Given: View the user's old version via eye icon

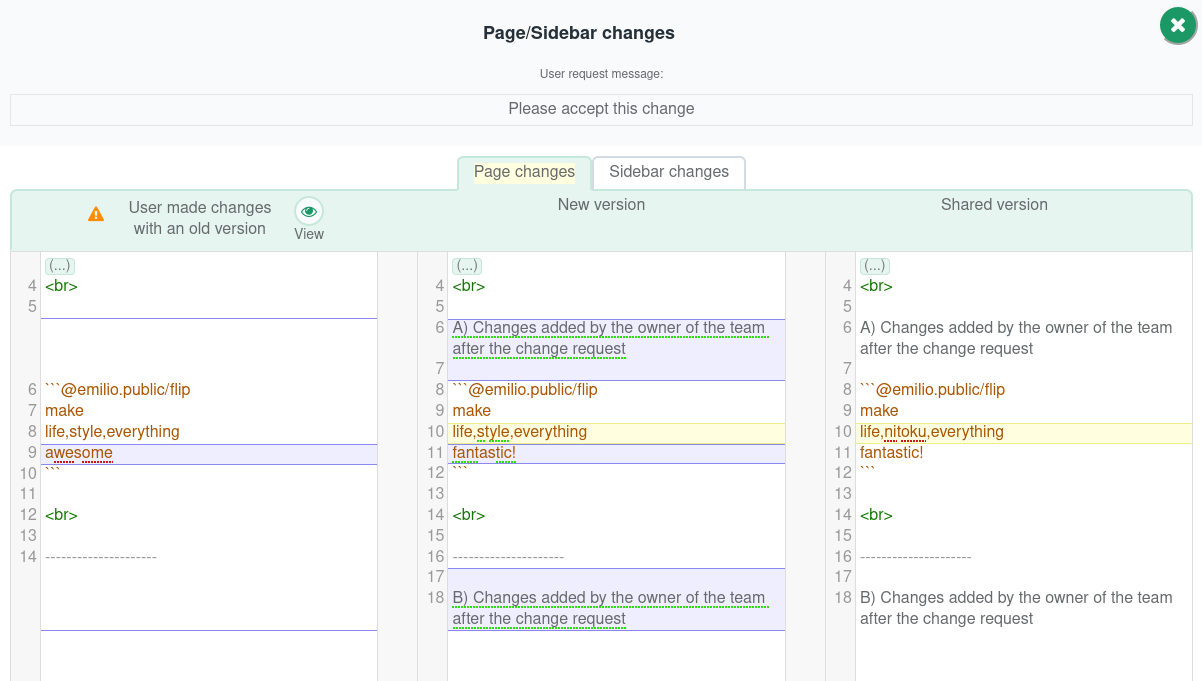Looking at the screenshot, I should click(x=309, y=211).
